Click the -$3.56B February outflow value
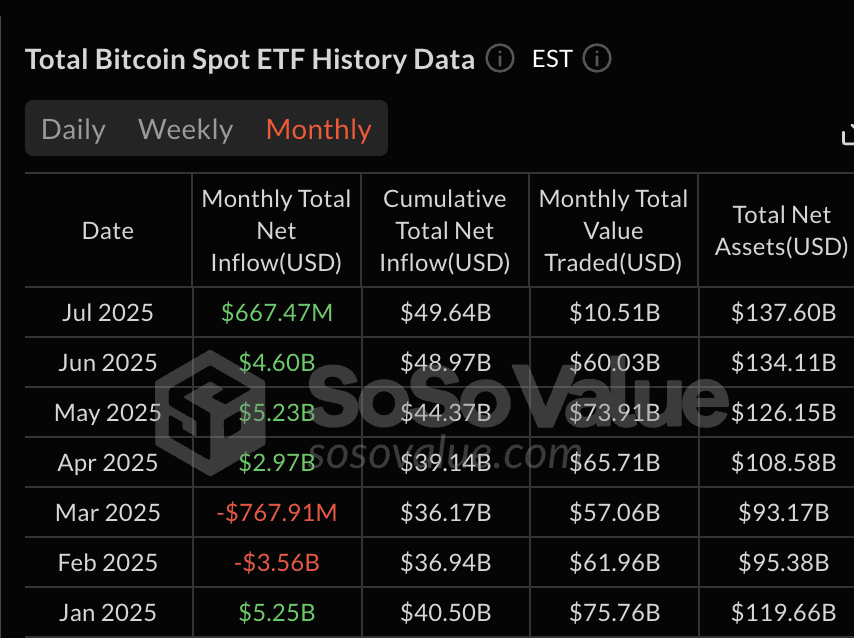Image resolution: width=854 pixels, height=638 pixels. click(277, 563)
